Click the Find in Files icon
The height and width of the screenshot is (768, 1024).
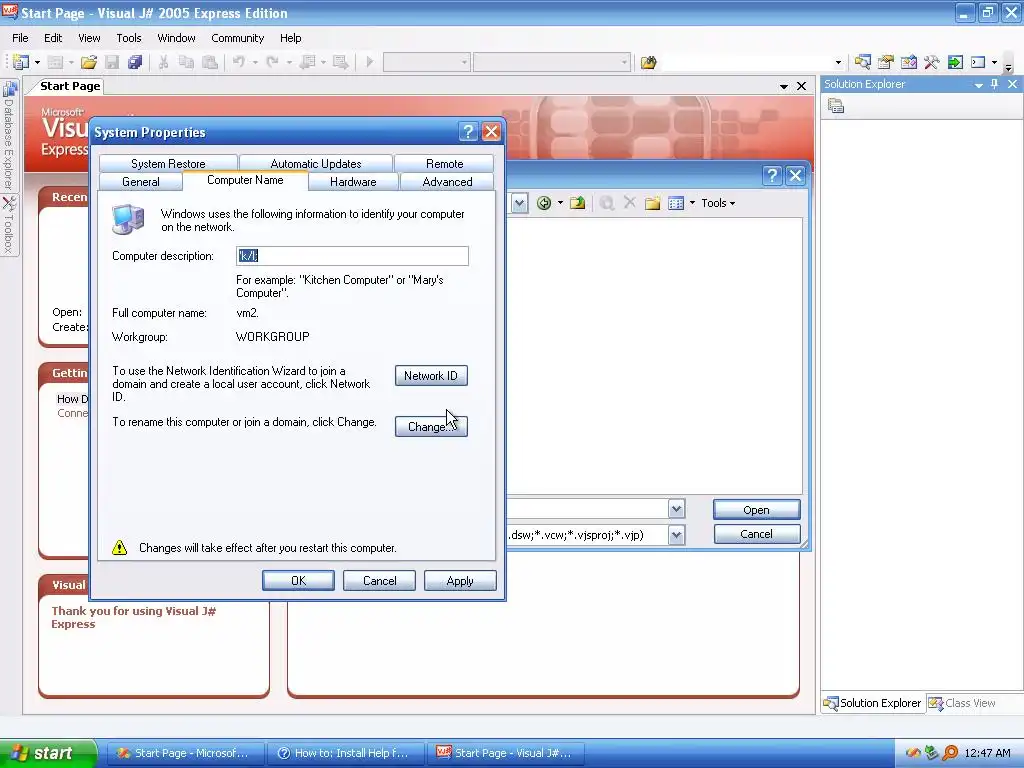648,63
